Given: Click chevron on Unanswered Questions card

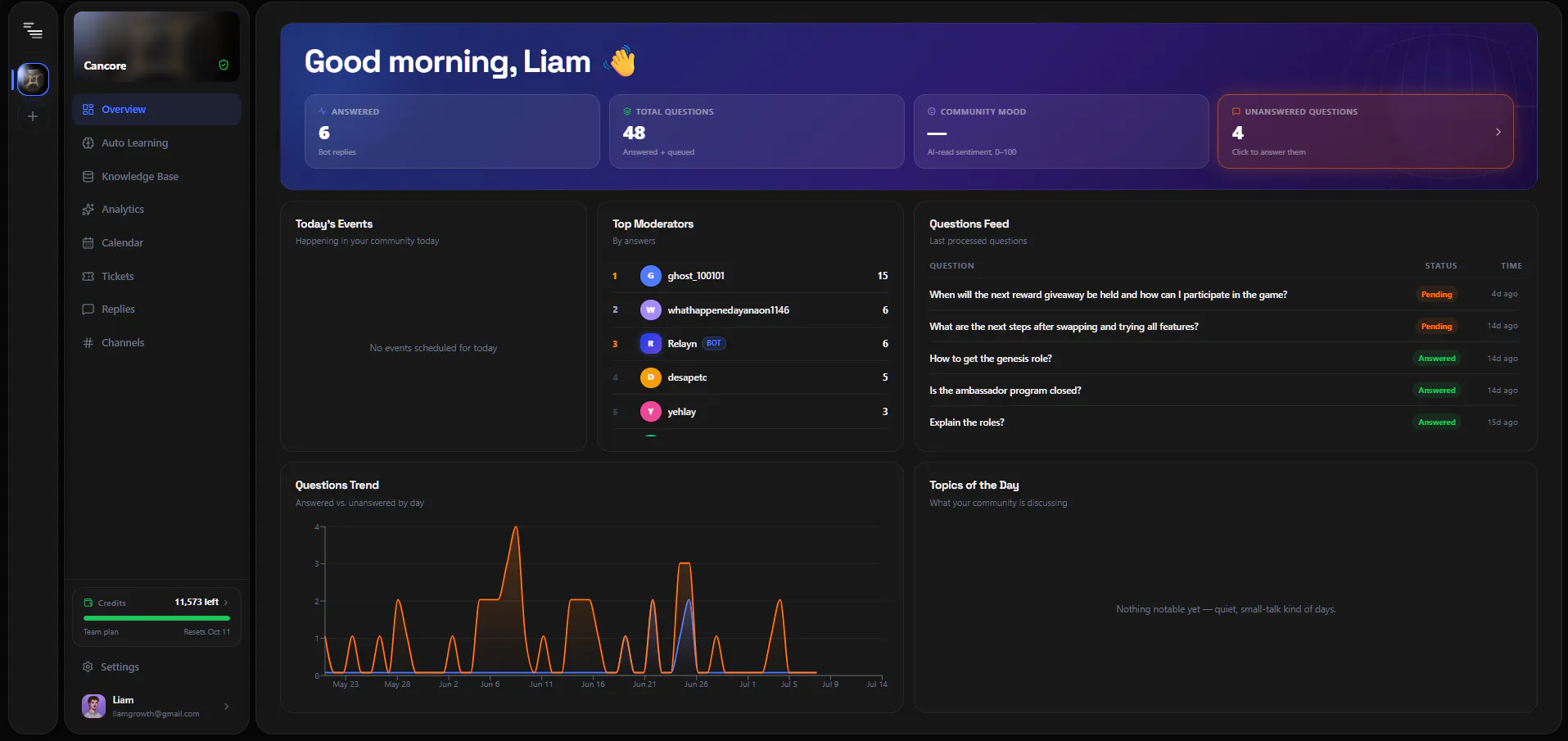Looking at the screenshot, I should point(1498,132).
